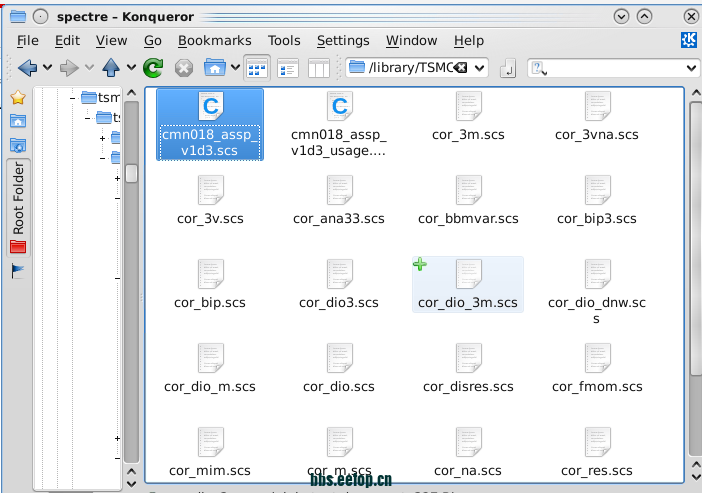Select the tsm folder in tree
This screenshot has width=702, height=493.
[x=101, y=97]
